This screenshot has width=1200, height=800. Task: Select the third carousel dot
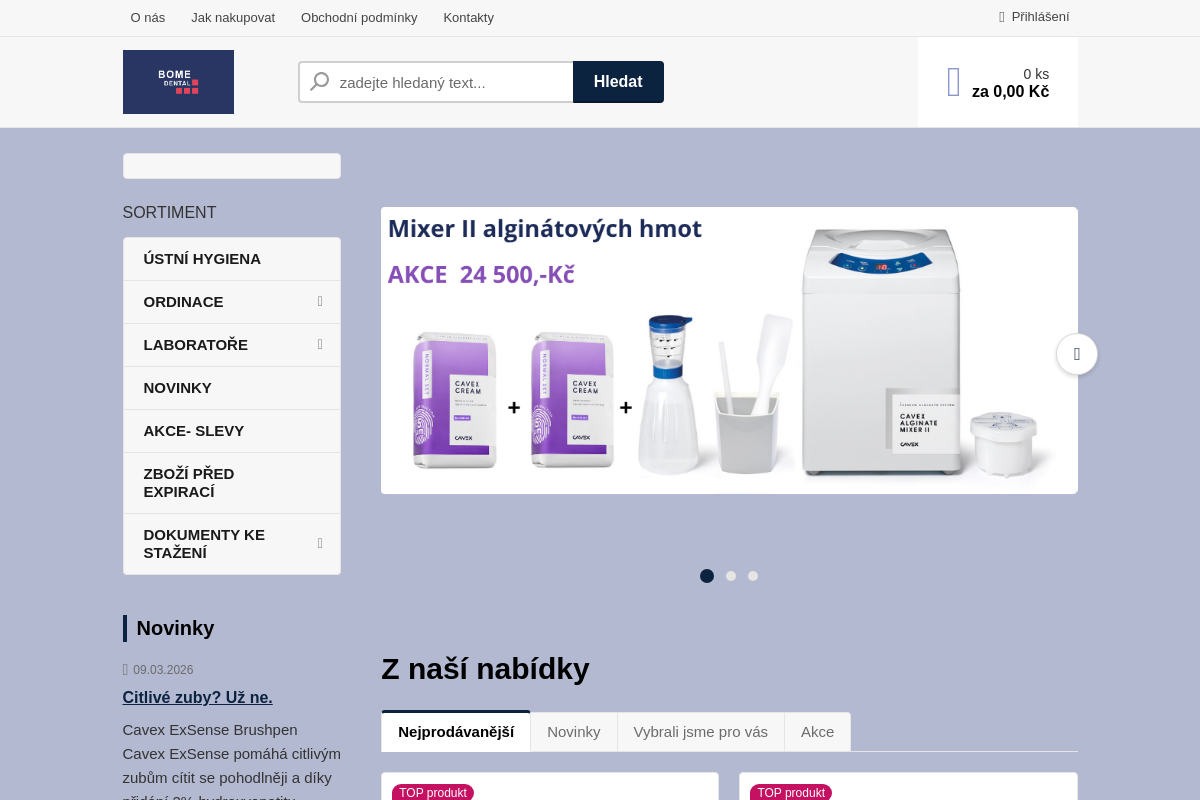[x=753, y=576]
